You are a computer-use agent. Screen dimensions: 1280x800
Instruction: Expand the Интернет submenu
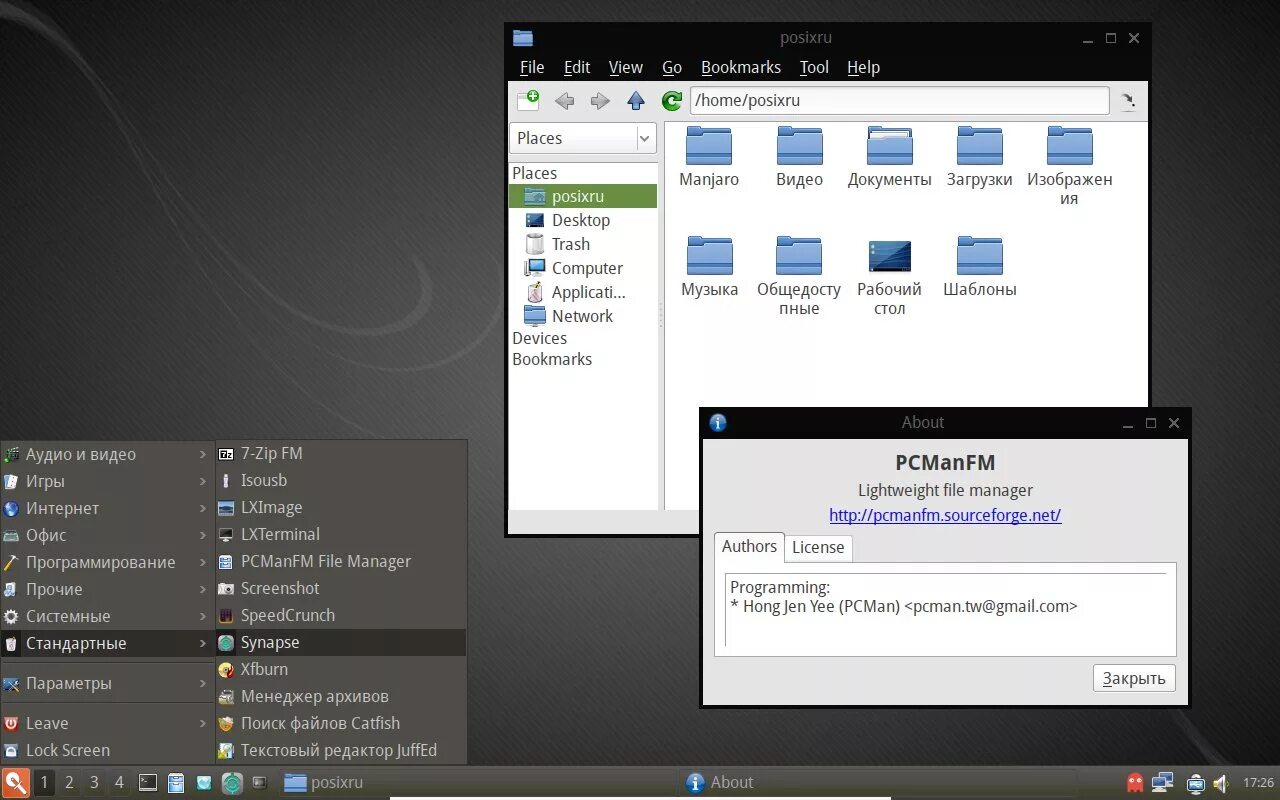pos(109,508)
